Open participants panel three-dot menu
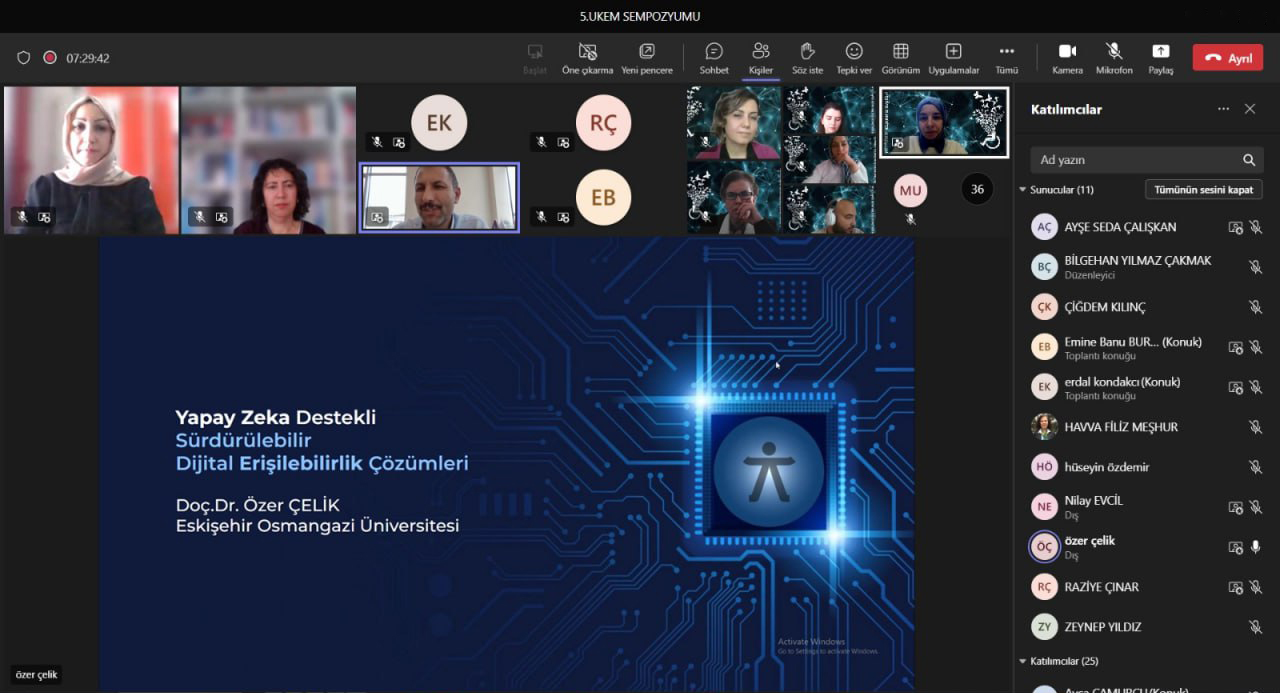 pyautogui.click(x=1223, y=109)
